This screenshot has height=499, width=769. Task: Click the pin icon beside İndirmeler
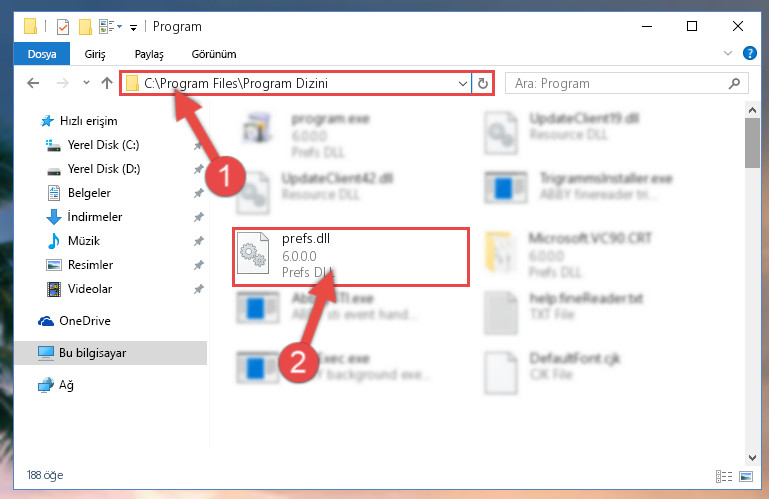point(198,217)
